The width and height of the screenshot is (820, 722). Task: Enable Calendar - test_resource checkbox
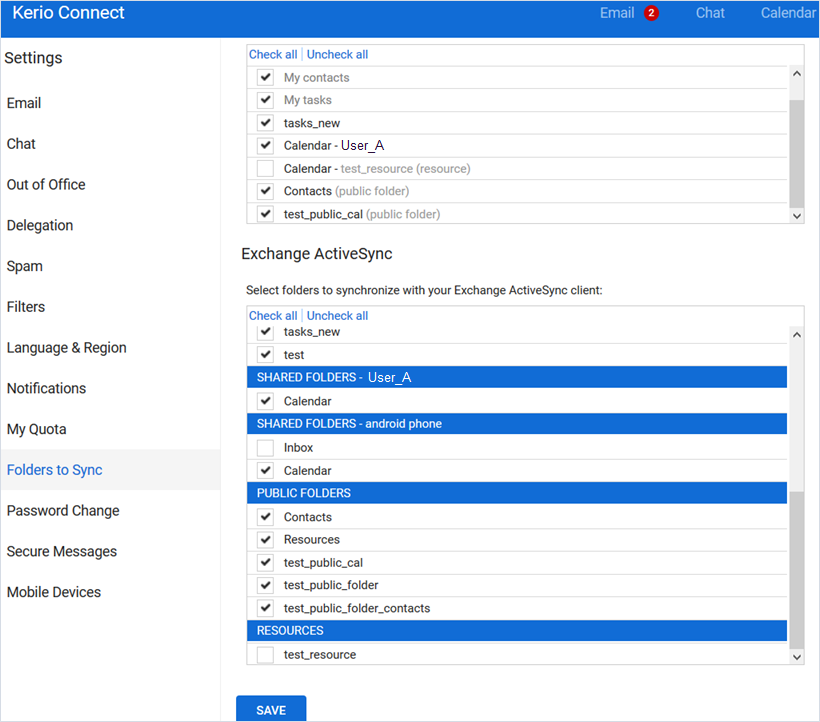tap(265, 169)
